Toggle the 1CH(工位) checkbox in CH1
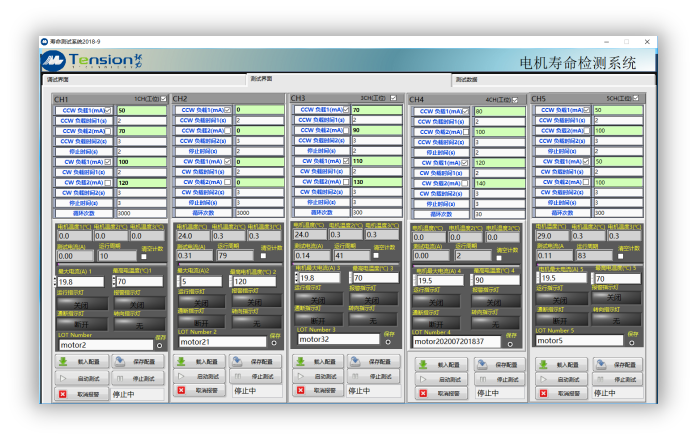Viewport: 697px width, 441px height. tap(164, 99)
